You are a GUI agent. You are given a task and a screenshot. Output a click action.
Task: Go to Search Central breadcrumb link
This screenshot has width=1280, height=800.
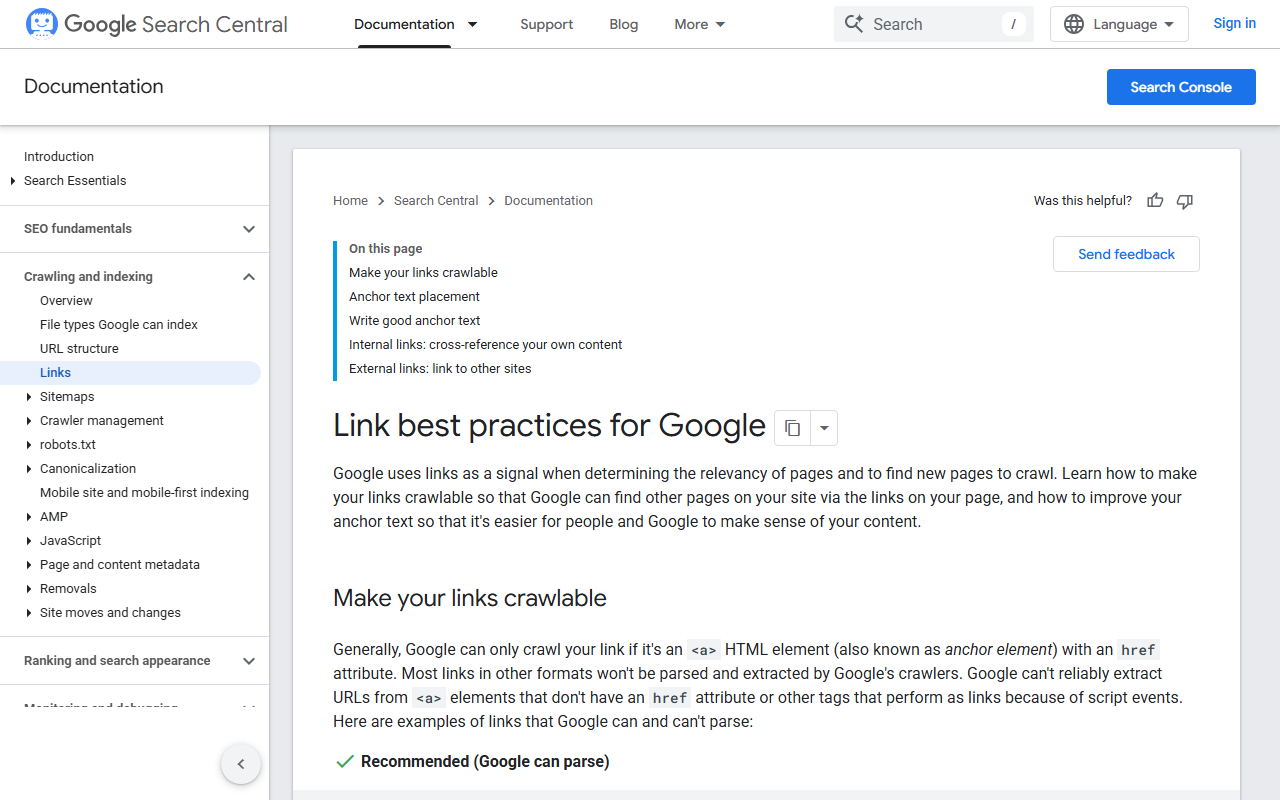pos(436,201)
